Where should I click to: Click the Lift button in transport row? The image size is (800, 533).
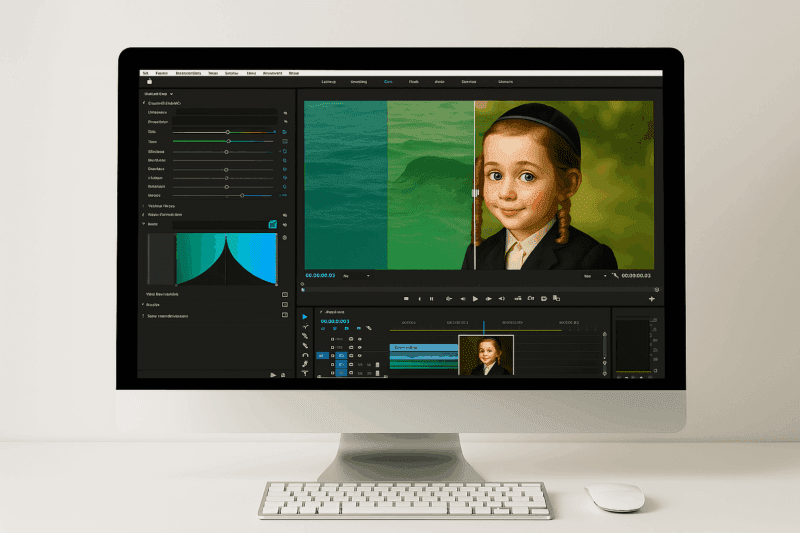coord(518,298)
